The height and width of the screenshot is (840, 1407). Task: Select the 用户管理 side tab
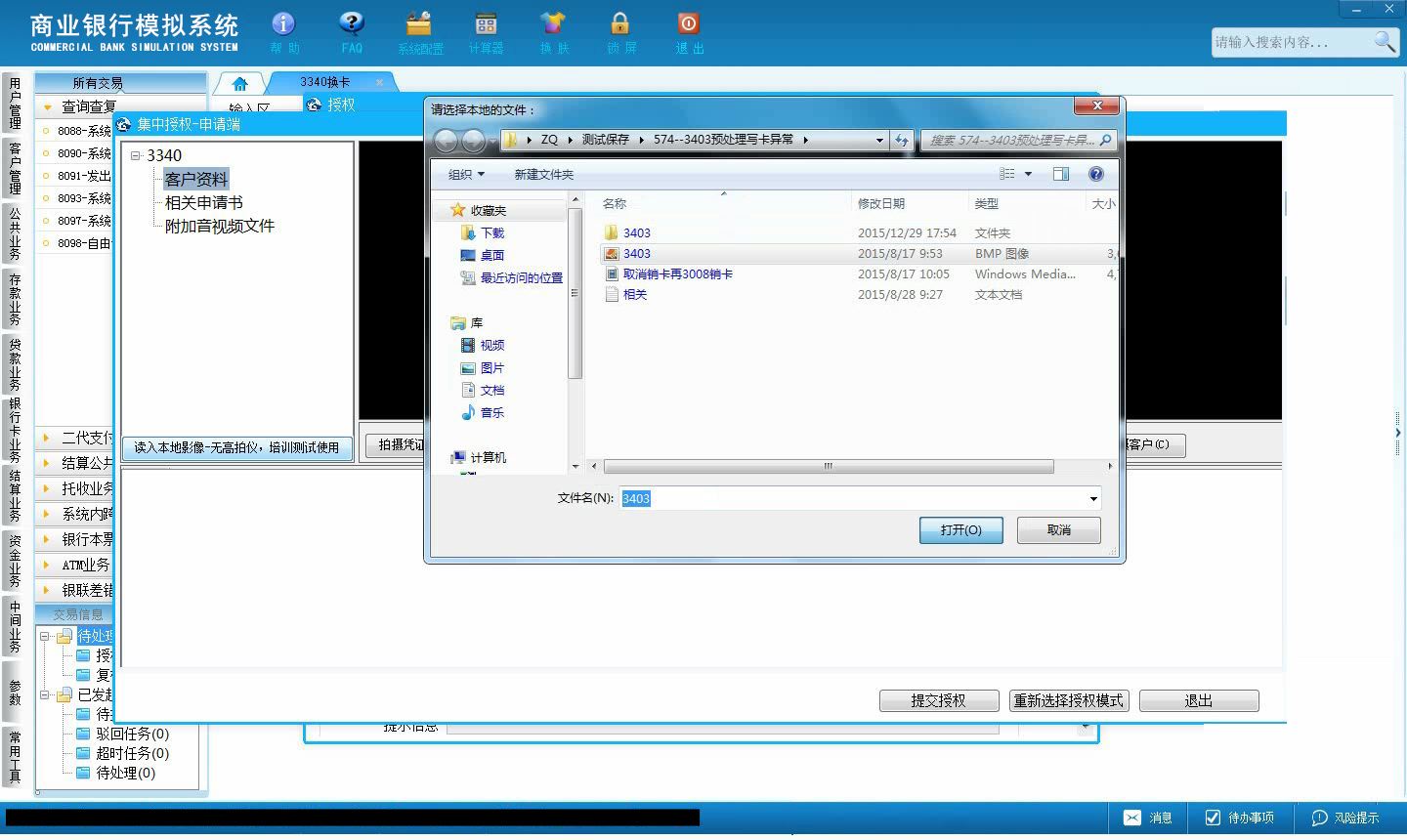point(15,104)
